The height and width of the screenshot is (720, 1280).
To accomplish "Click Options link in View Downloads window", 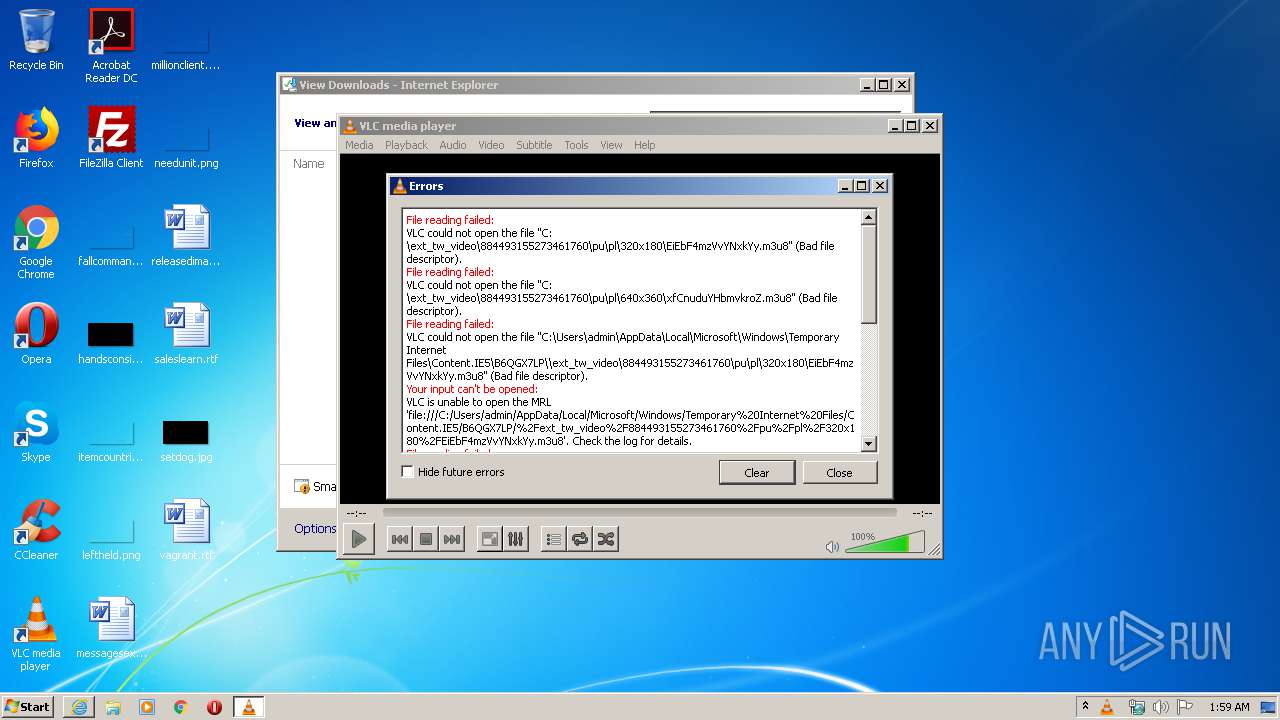I will (315, 528).
